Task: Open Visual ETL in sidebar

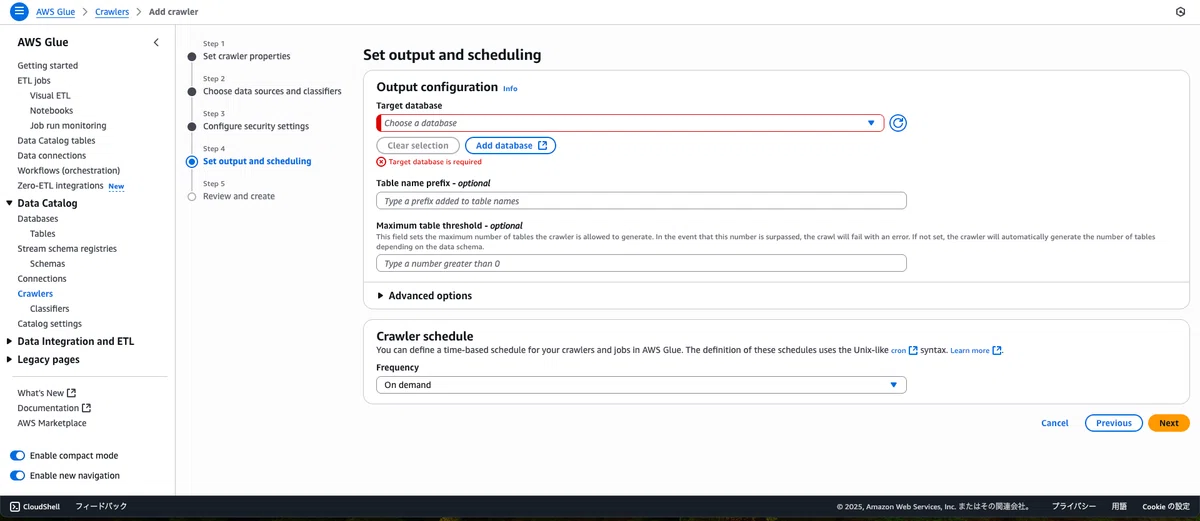Action: click(x=50, y=96)
